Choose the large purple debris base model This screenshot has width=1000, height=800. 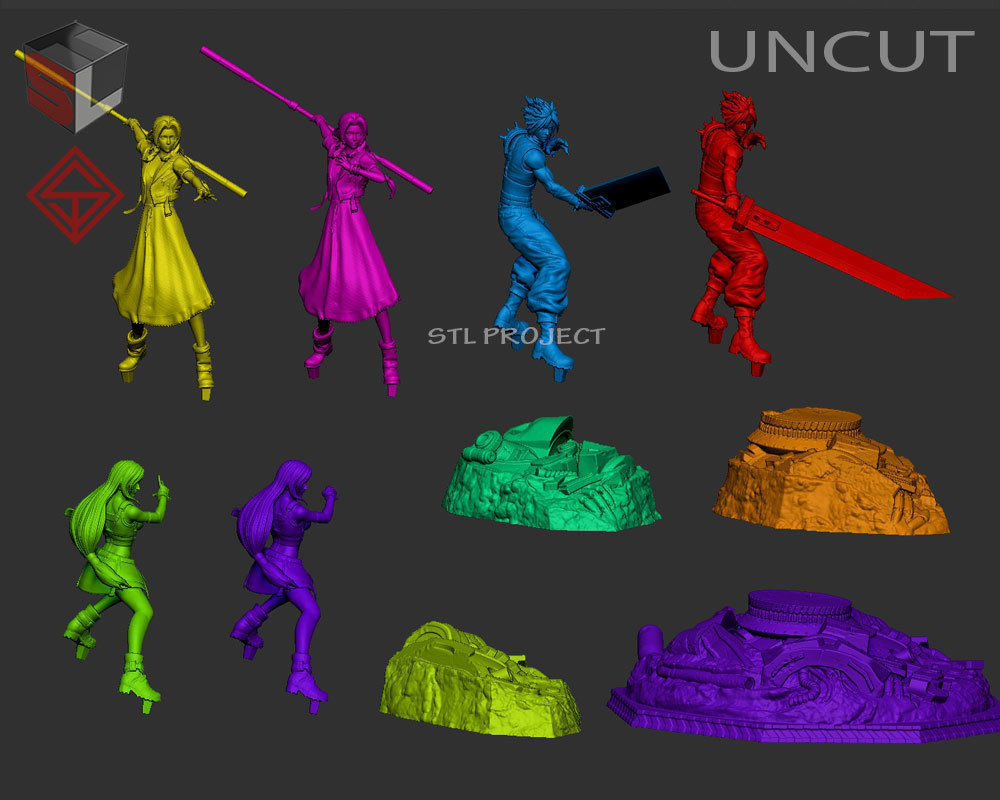click(x=805, y=667)
